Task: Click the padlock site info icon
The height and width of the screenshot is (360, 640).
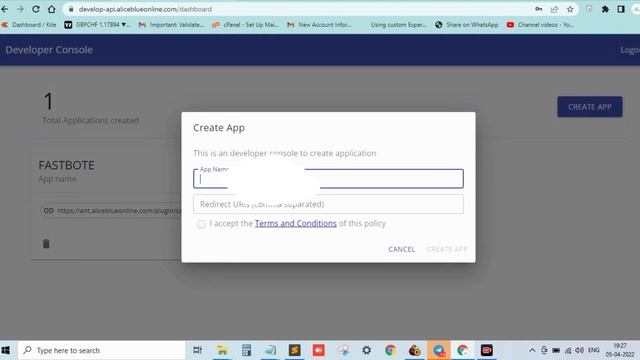Action: 71,9
